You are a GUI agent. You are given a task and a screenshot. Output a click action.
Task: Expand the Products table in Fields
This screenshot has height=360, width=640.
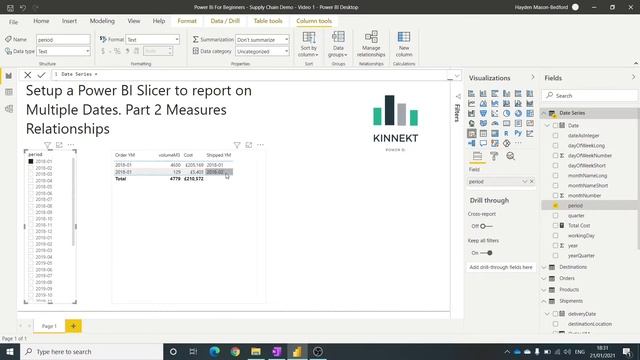click(x=544, y=290)
